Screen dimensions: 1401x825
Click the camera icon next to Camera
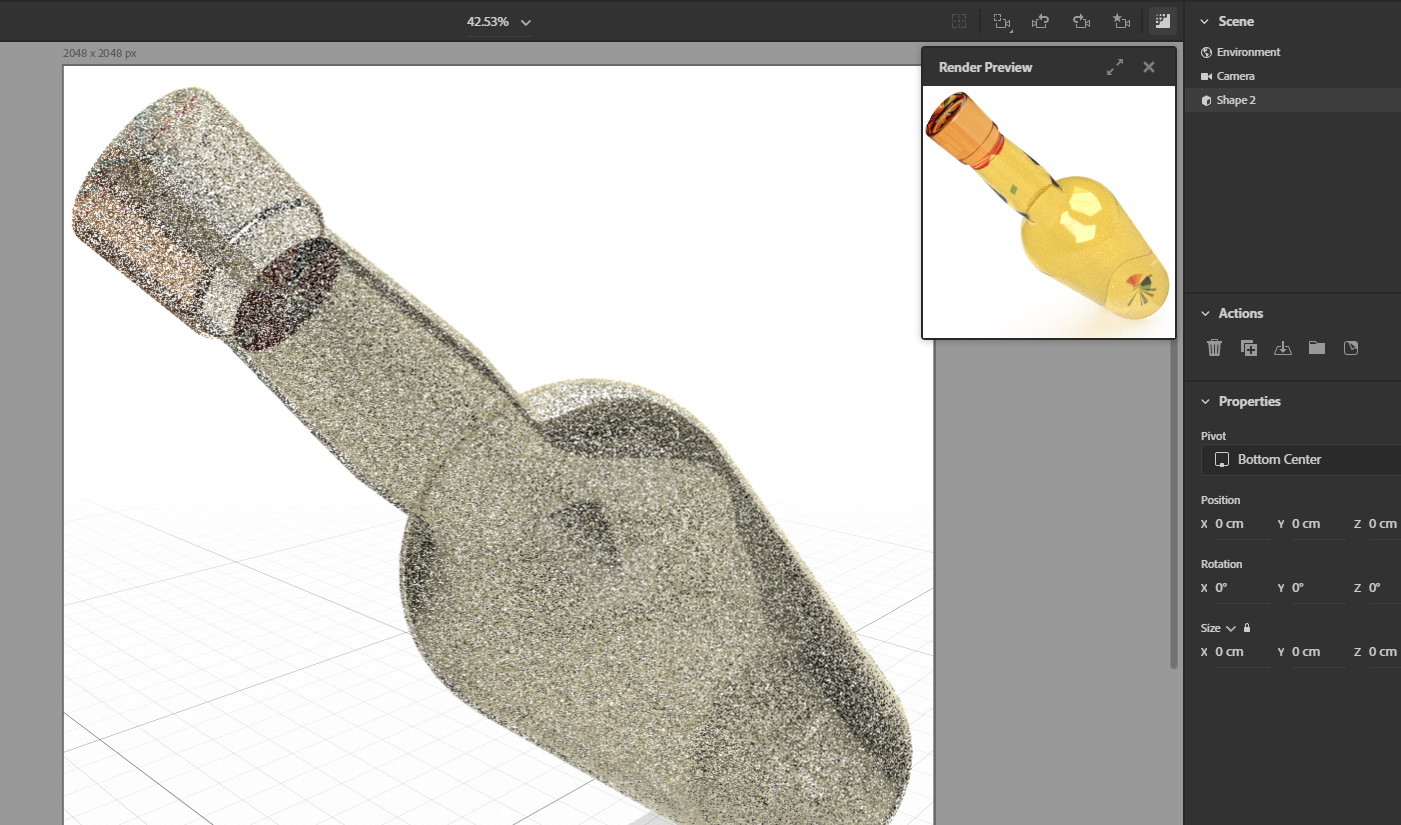1206,76
